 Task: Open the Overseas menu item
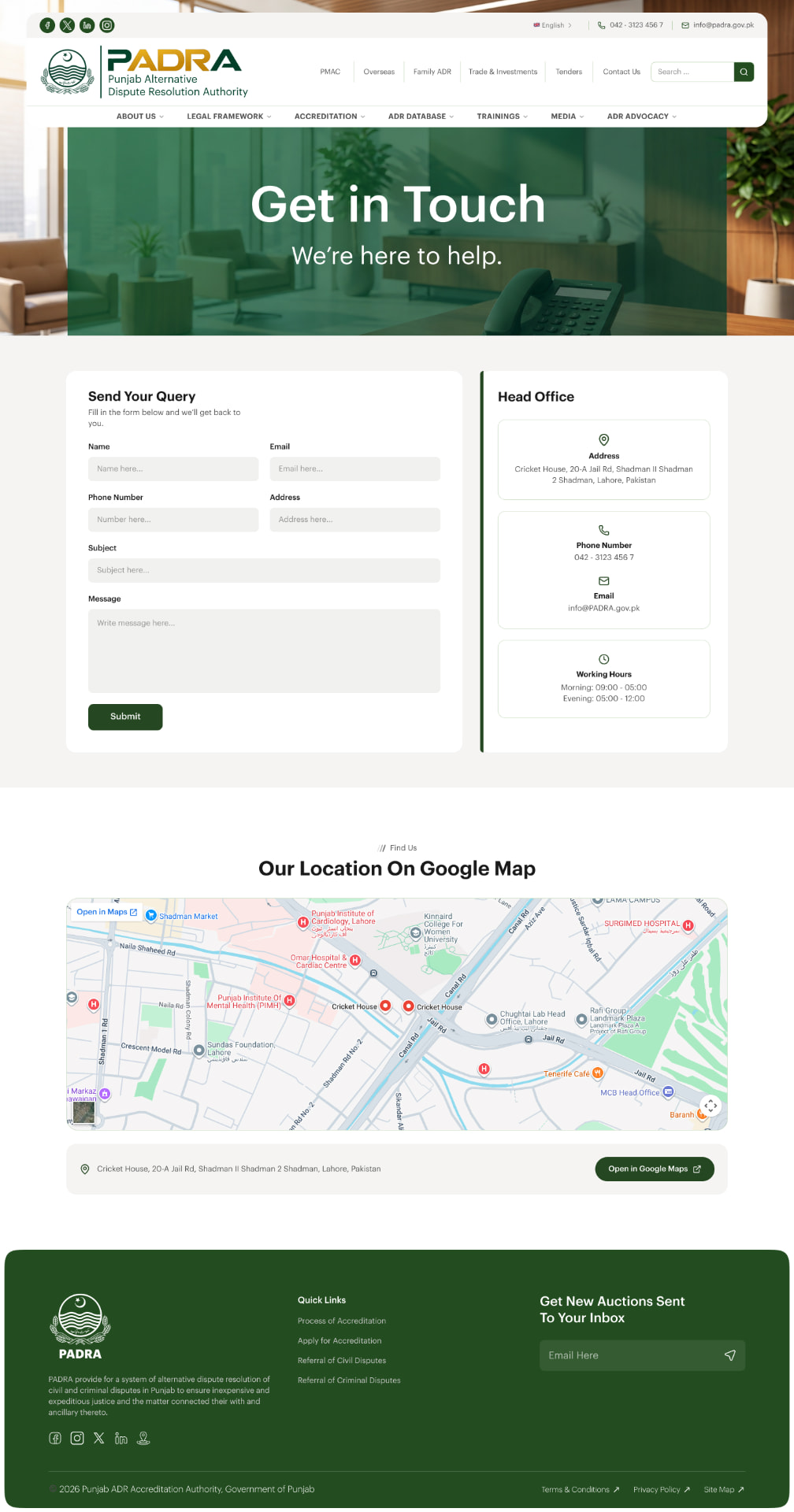[x=379, y=72]
